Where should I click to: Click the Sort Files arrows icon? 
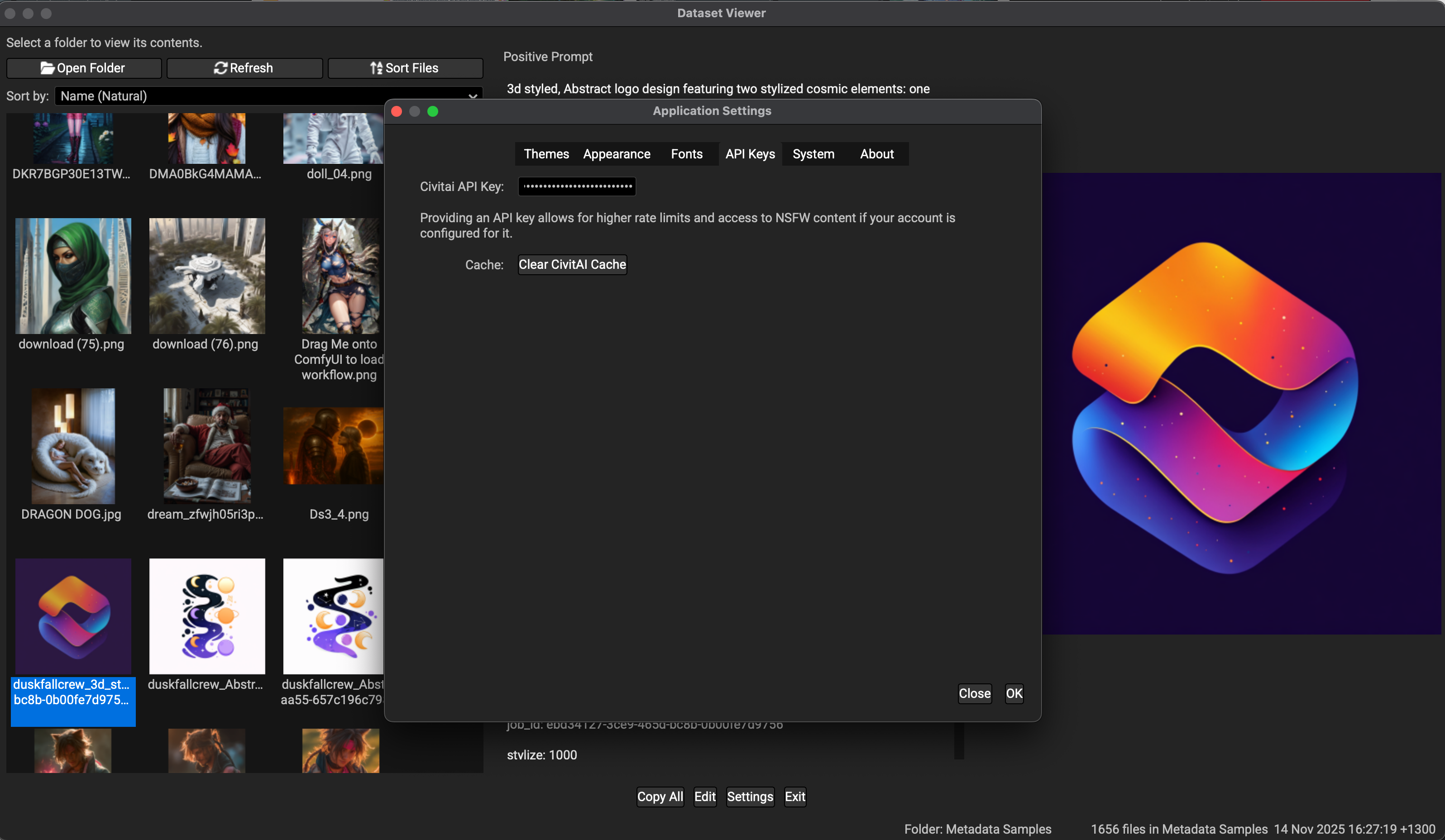pos(376,68)
